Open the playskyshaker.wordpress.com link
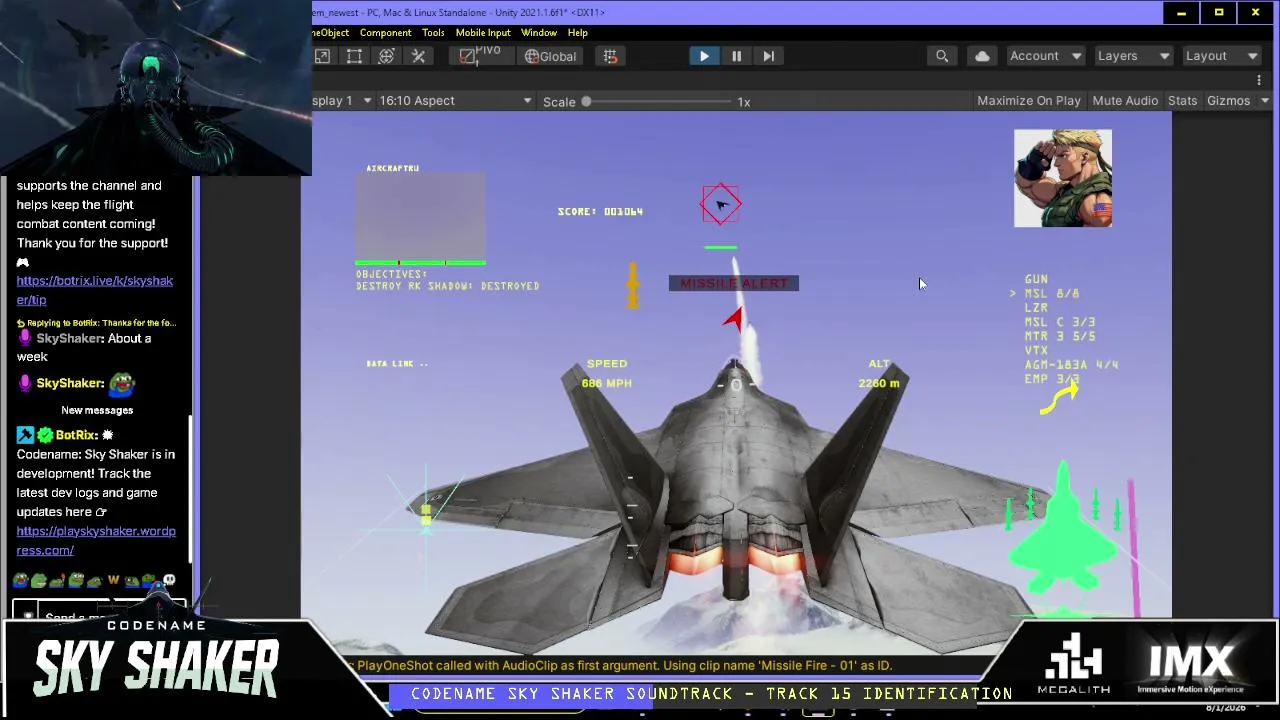Image resolution: width=1280 pixels, height=720 pixels. (x=95, y=540)
